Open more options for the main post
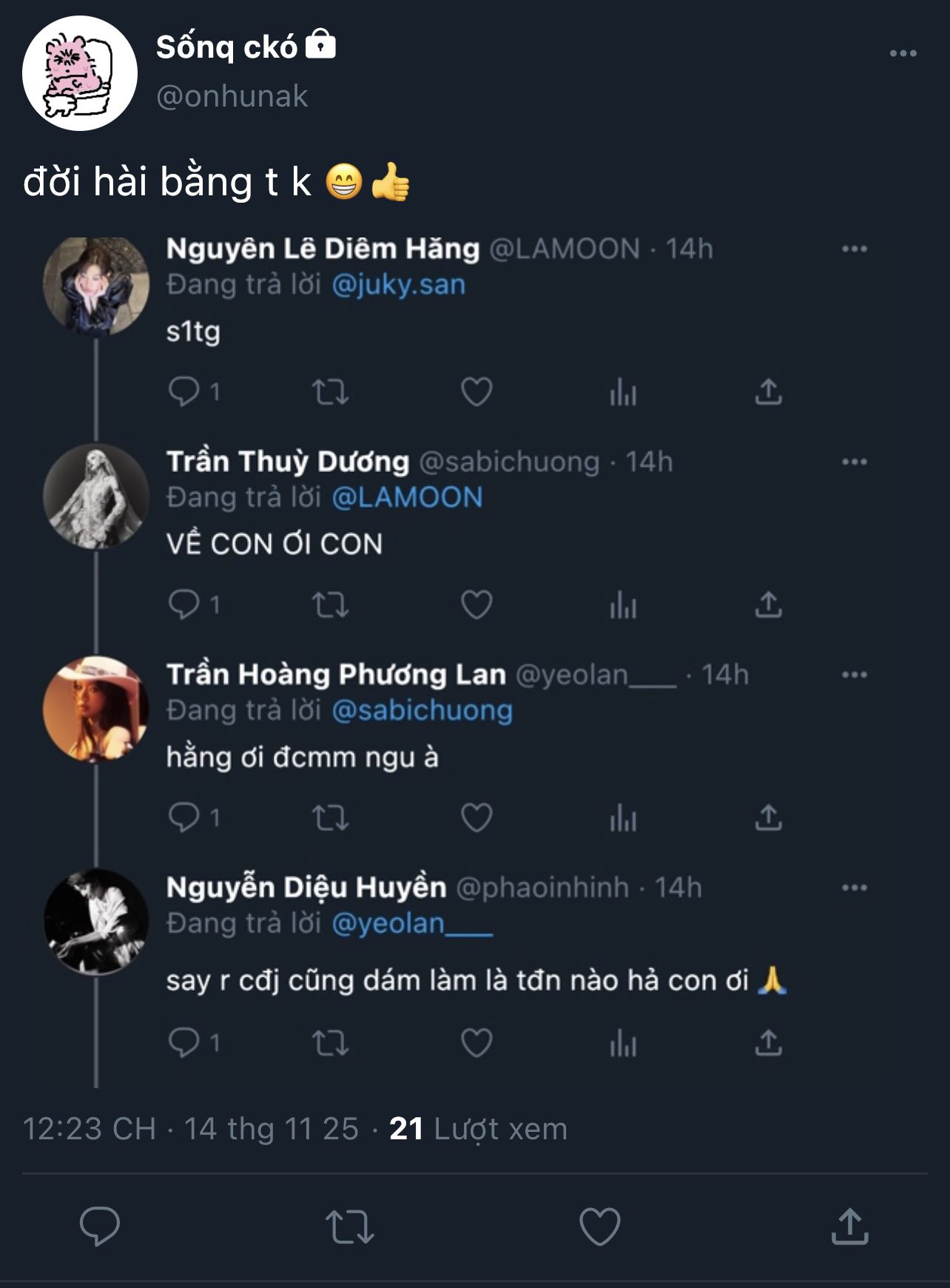 [x=903, y=53]
